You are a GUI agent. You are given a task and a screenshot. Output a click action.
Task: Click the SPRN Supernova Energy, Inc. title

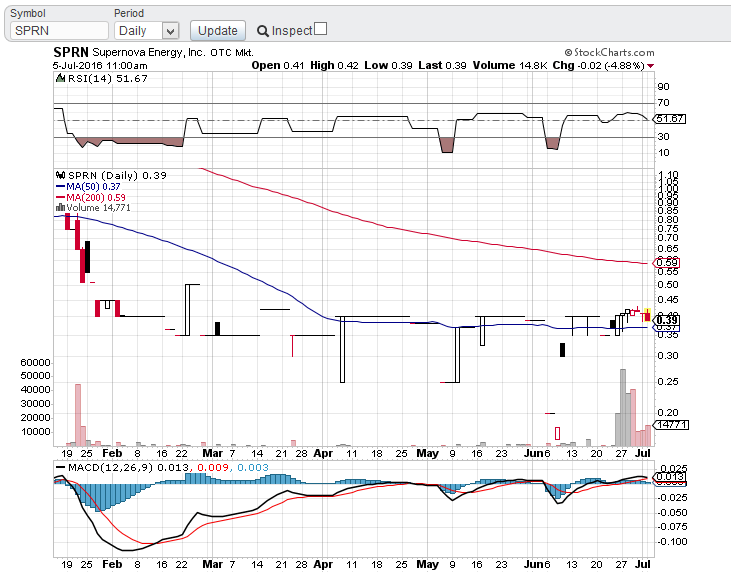pos(153,52)
